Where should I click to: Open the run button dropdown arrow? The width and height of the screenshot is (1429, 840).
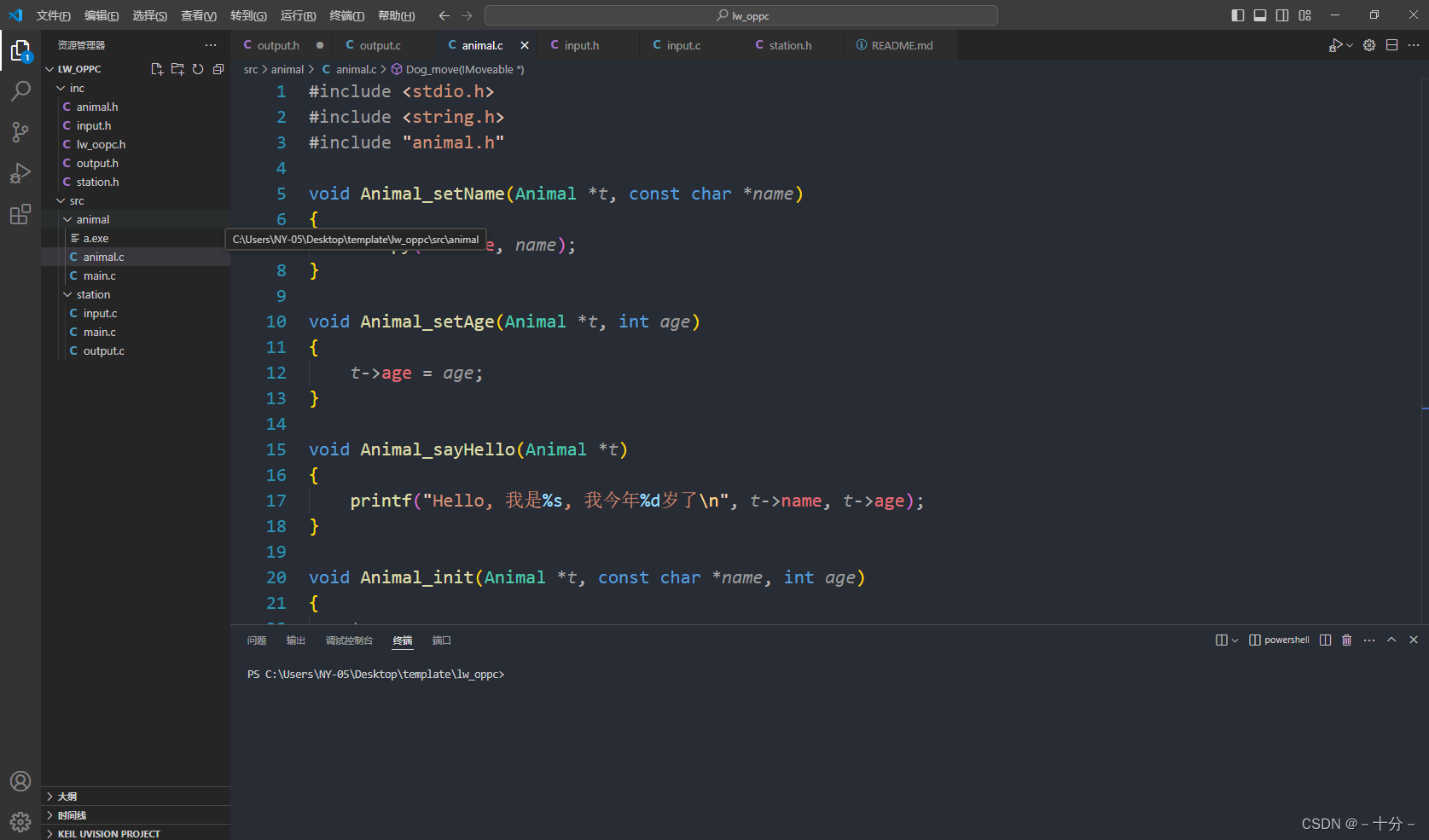point(1350,45)
